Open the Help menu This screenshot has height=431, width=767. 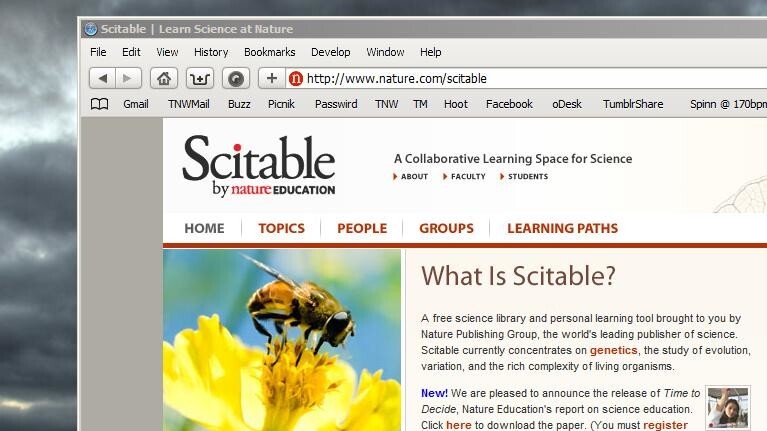click(x=430, y=52)
